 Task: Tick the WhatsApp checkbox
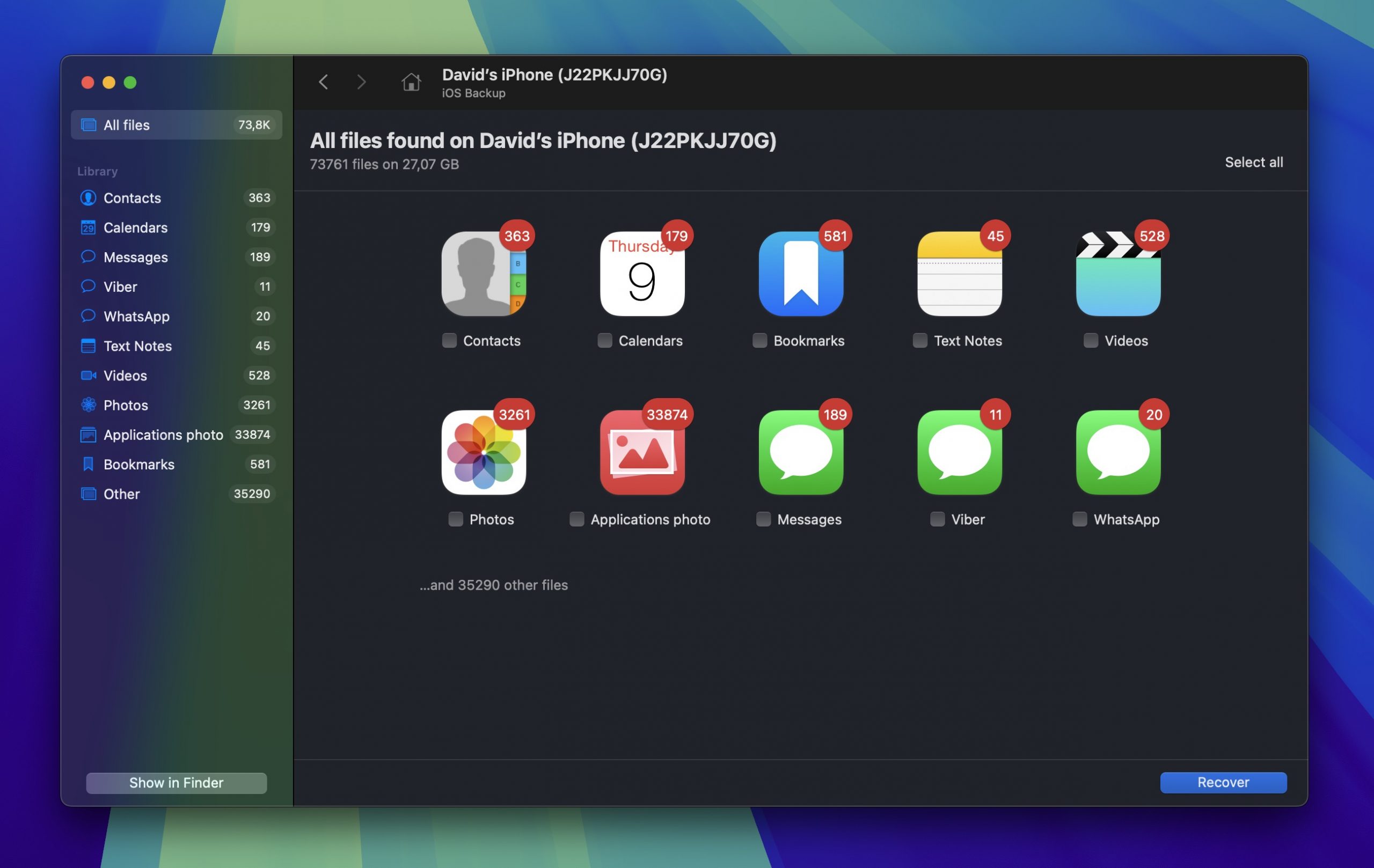coord(1079,519)
